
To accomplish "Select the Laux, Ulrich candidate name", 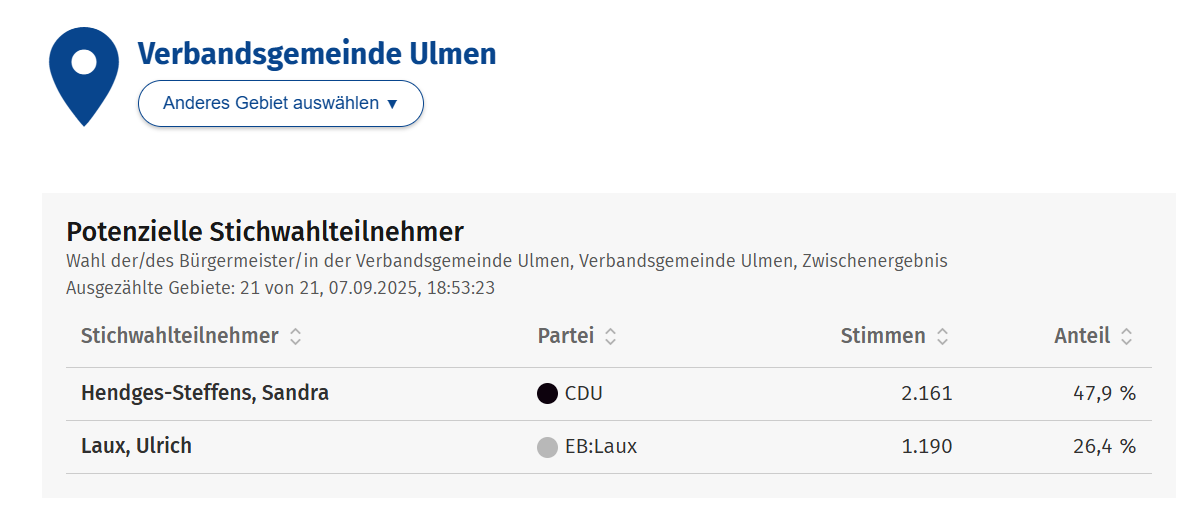I will point(136,446).
